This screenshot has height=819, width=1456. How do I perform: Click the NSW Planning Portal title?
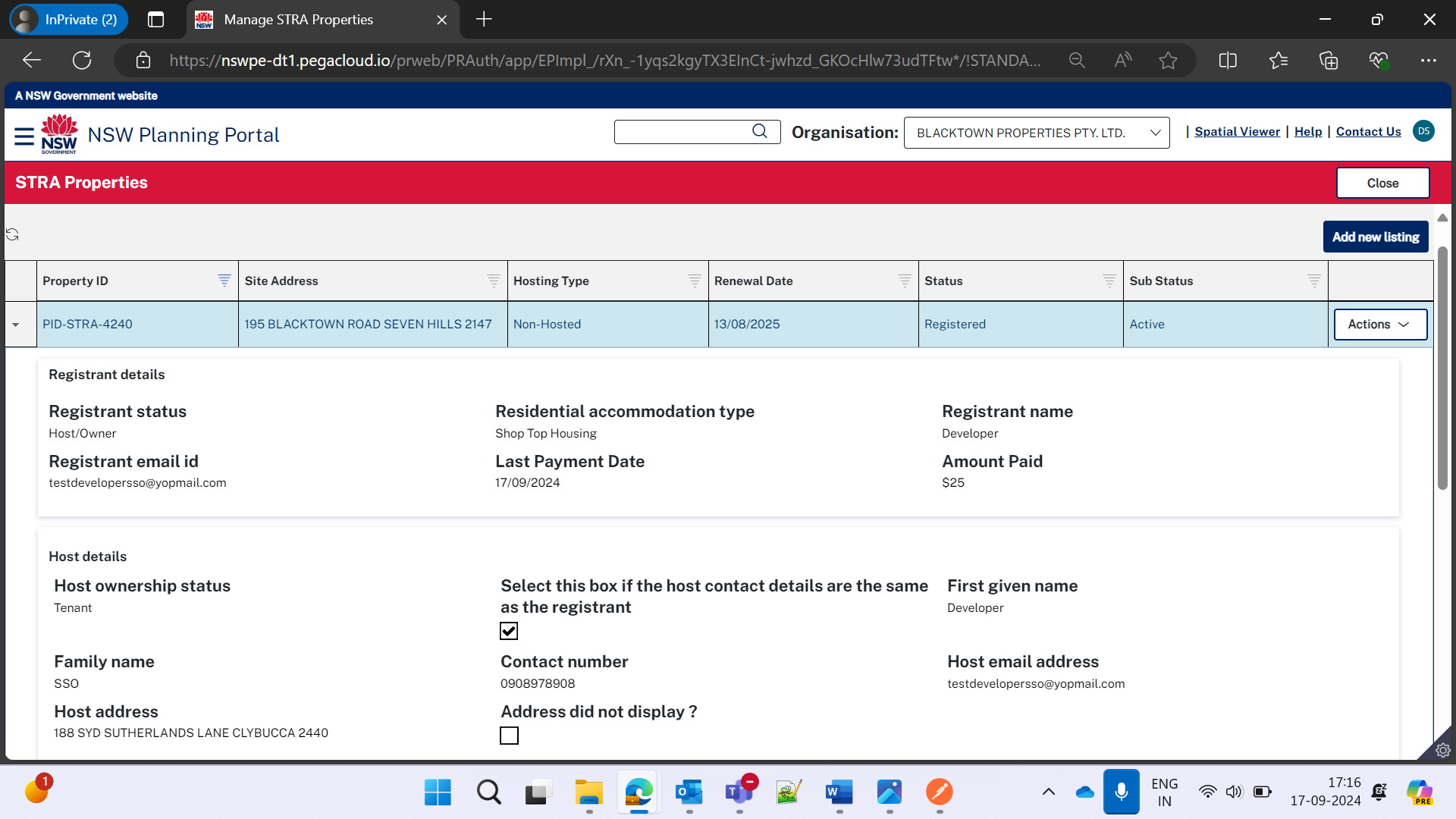point(184,135)
